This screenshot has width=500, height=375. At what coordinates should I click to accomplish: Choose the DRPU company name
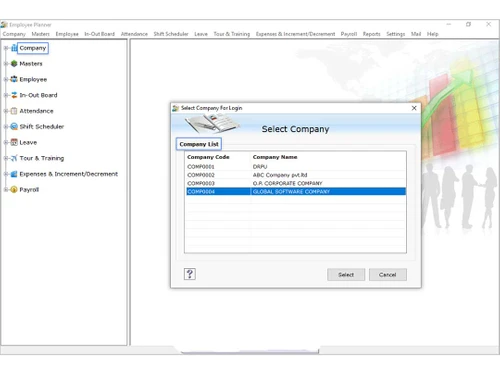click(x=260, y=167)
